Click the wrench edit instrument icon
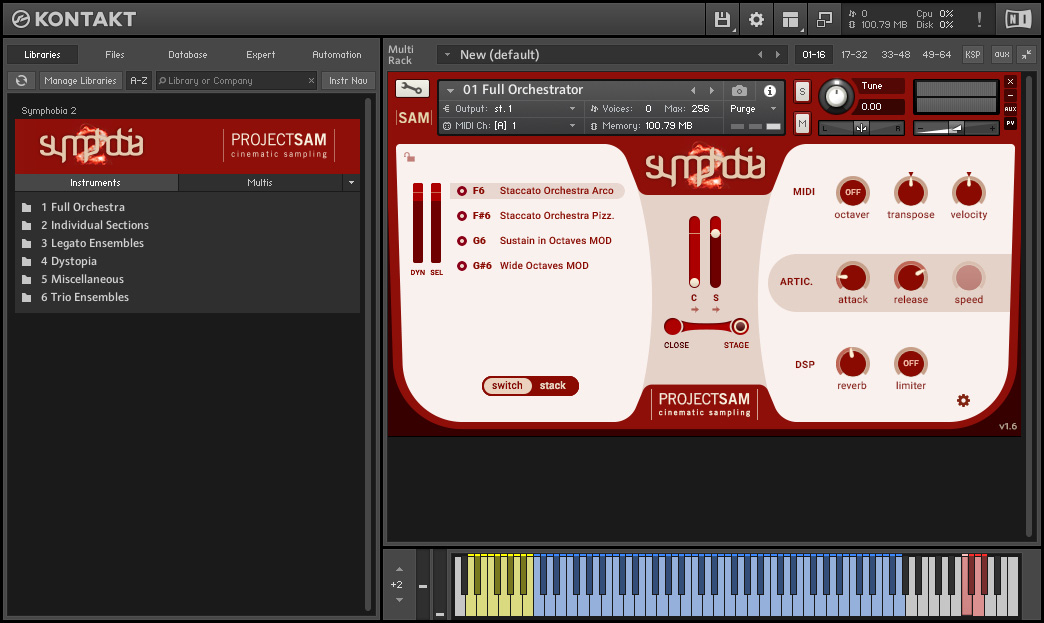The height and width of the screenshot is (623, 1044). (x=410, y=89)
